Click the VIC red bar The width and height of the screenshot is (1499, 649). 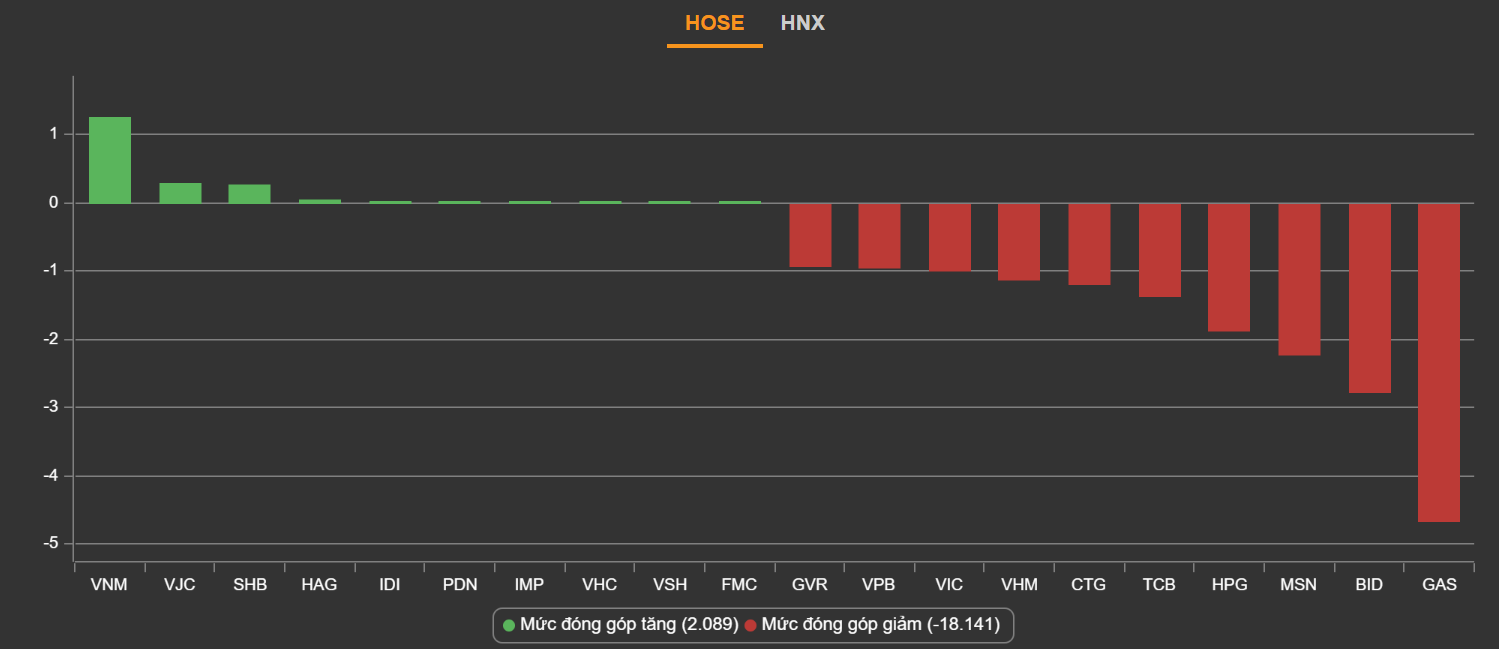click(949, 237)
